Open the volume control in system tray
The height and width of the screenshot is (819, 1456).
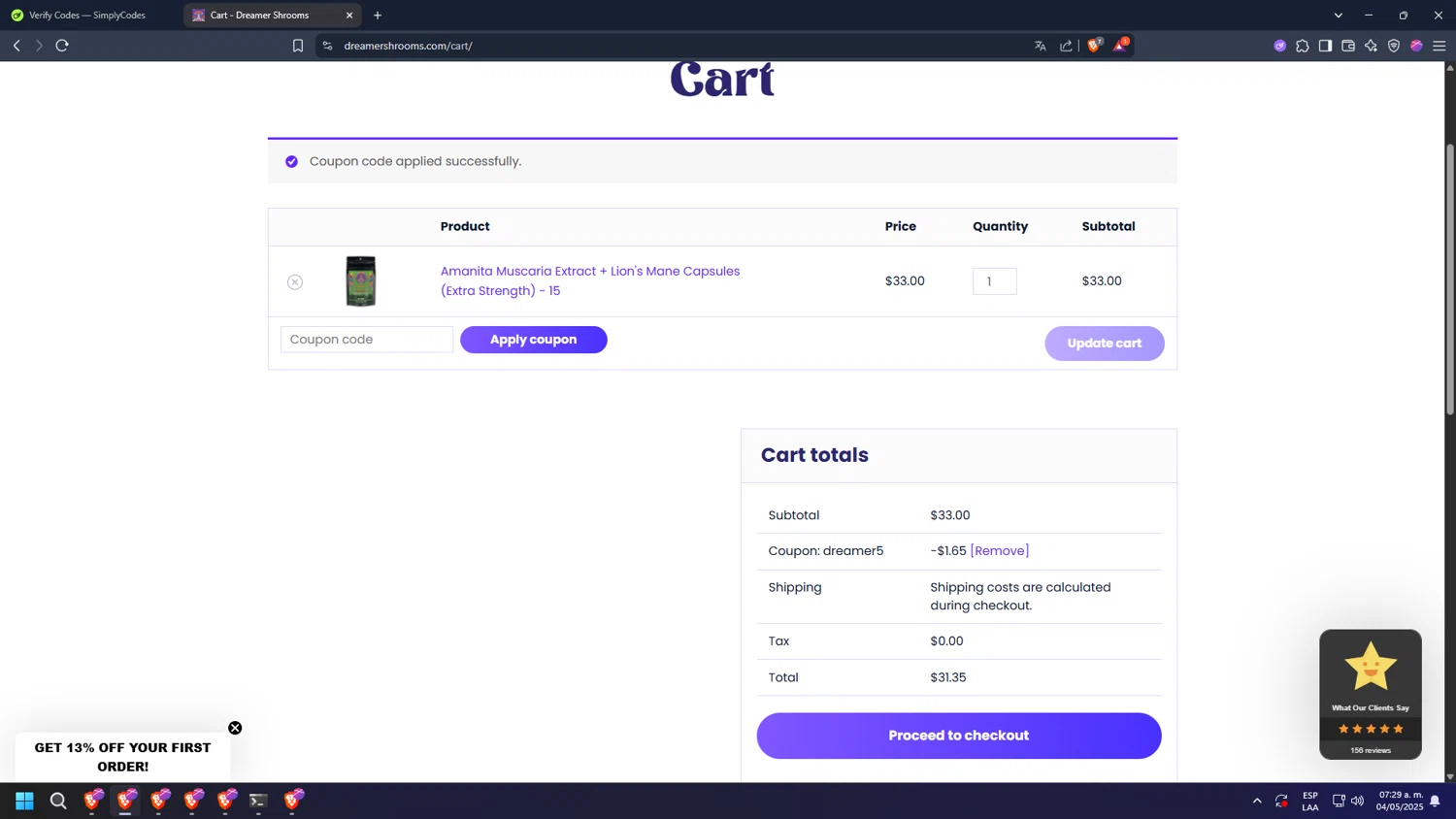[x=1357, y=801]
